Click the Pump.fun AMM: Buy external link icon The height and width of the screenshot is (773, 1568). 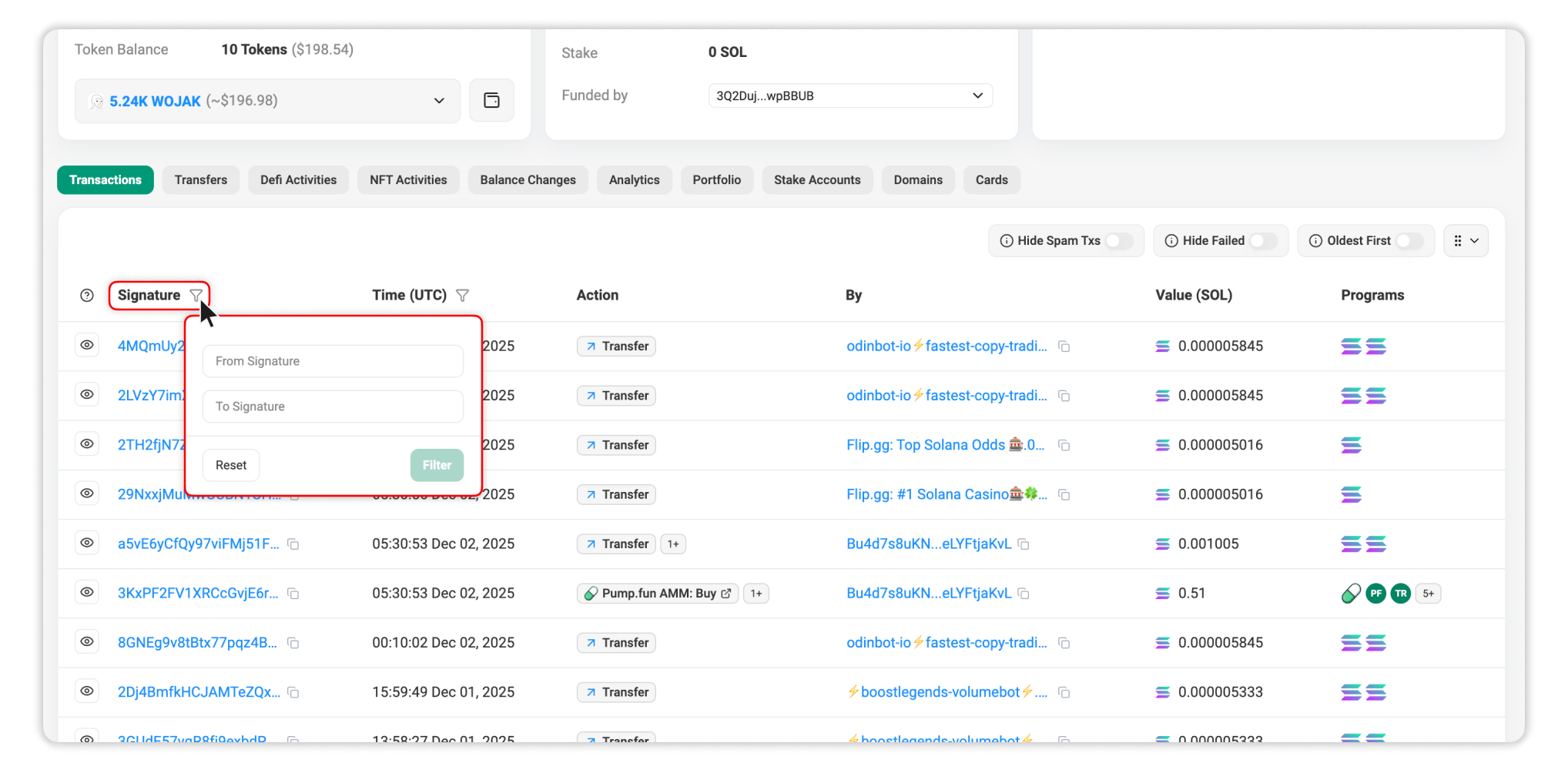click(726, 594)
